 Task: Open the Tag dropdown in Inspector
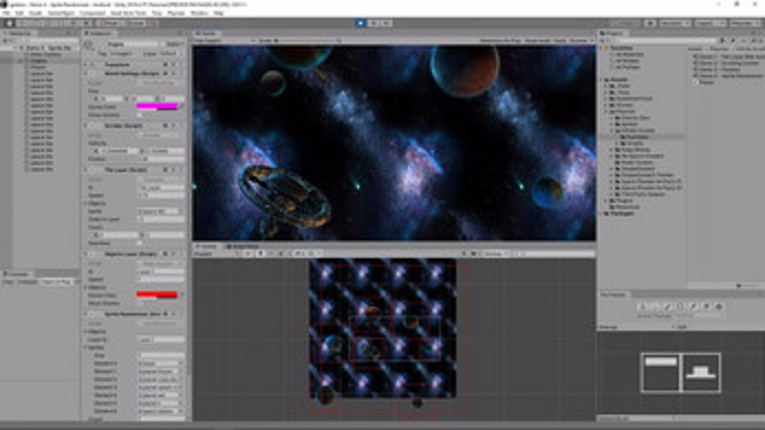tap(122, 54)
